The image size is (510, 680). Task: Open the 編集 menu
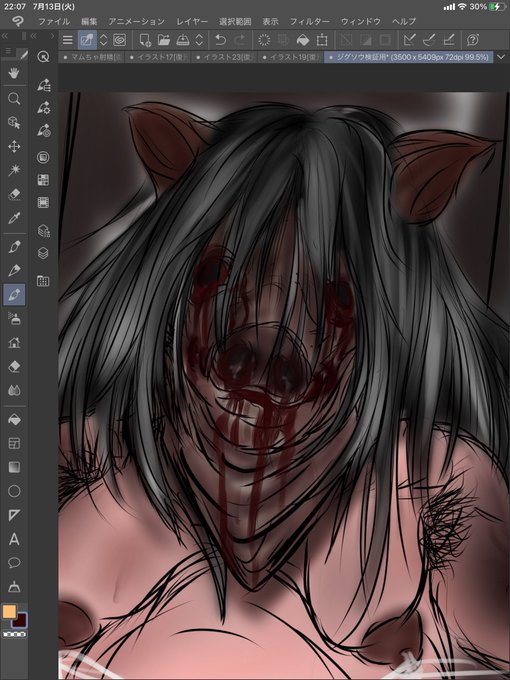(x=89, y=21)
